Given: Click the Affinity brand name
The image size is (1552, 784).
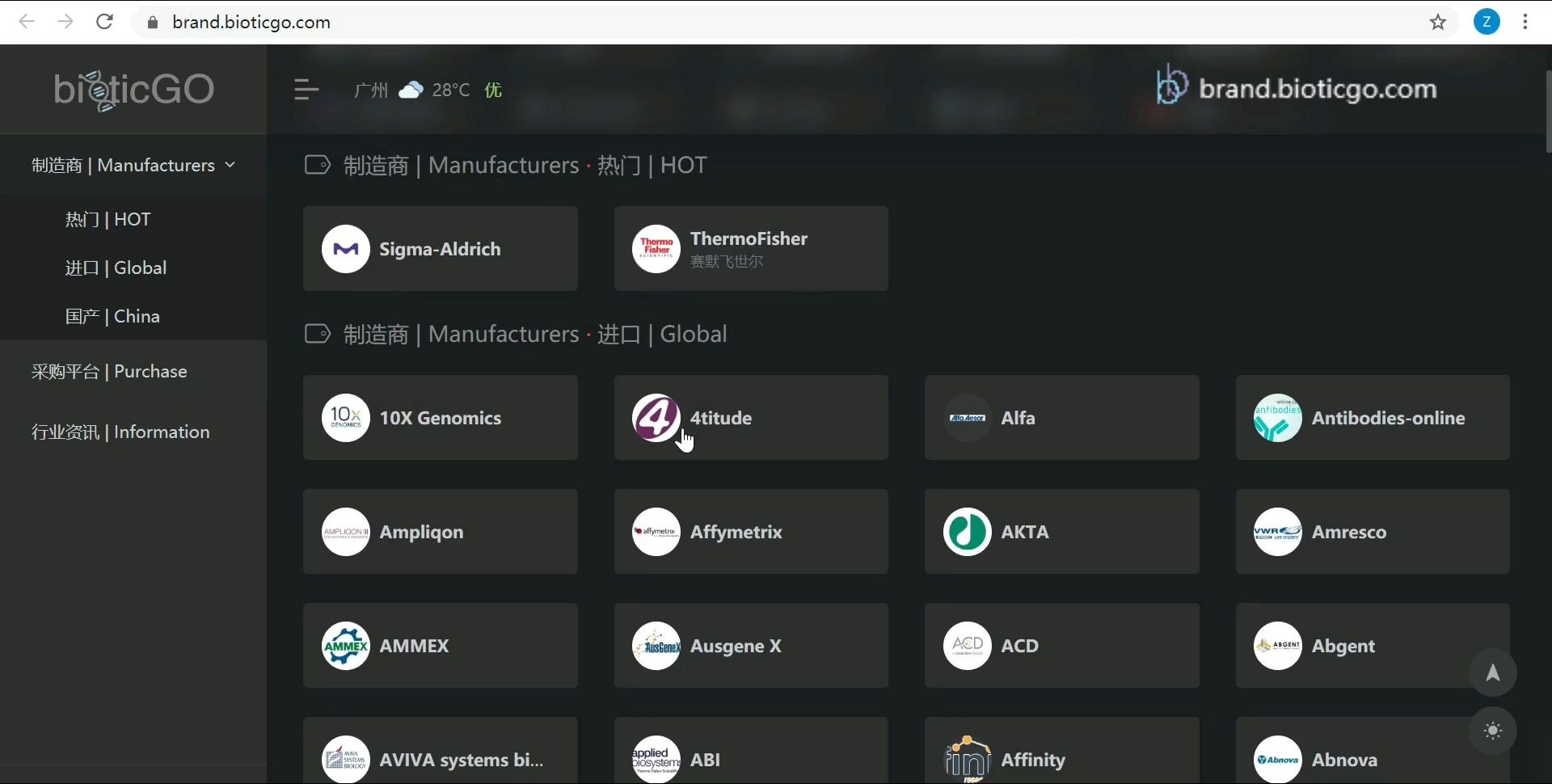Looking at the screenshot, I should click(1033, 760).
